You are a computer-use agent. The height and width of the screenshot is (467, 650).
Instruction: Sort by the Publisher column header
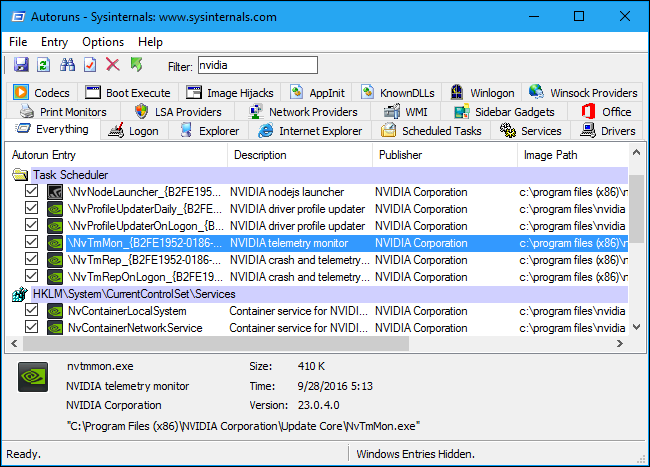pyautogui.click(x=400, y=155)
